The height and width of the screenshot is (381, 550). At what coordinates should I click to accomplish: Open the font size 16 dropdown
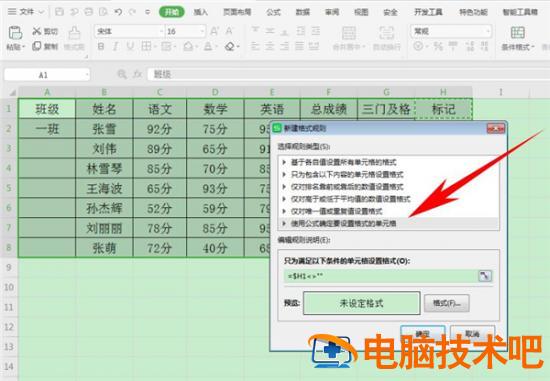click(202, 32)
